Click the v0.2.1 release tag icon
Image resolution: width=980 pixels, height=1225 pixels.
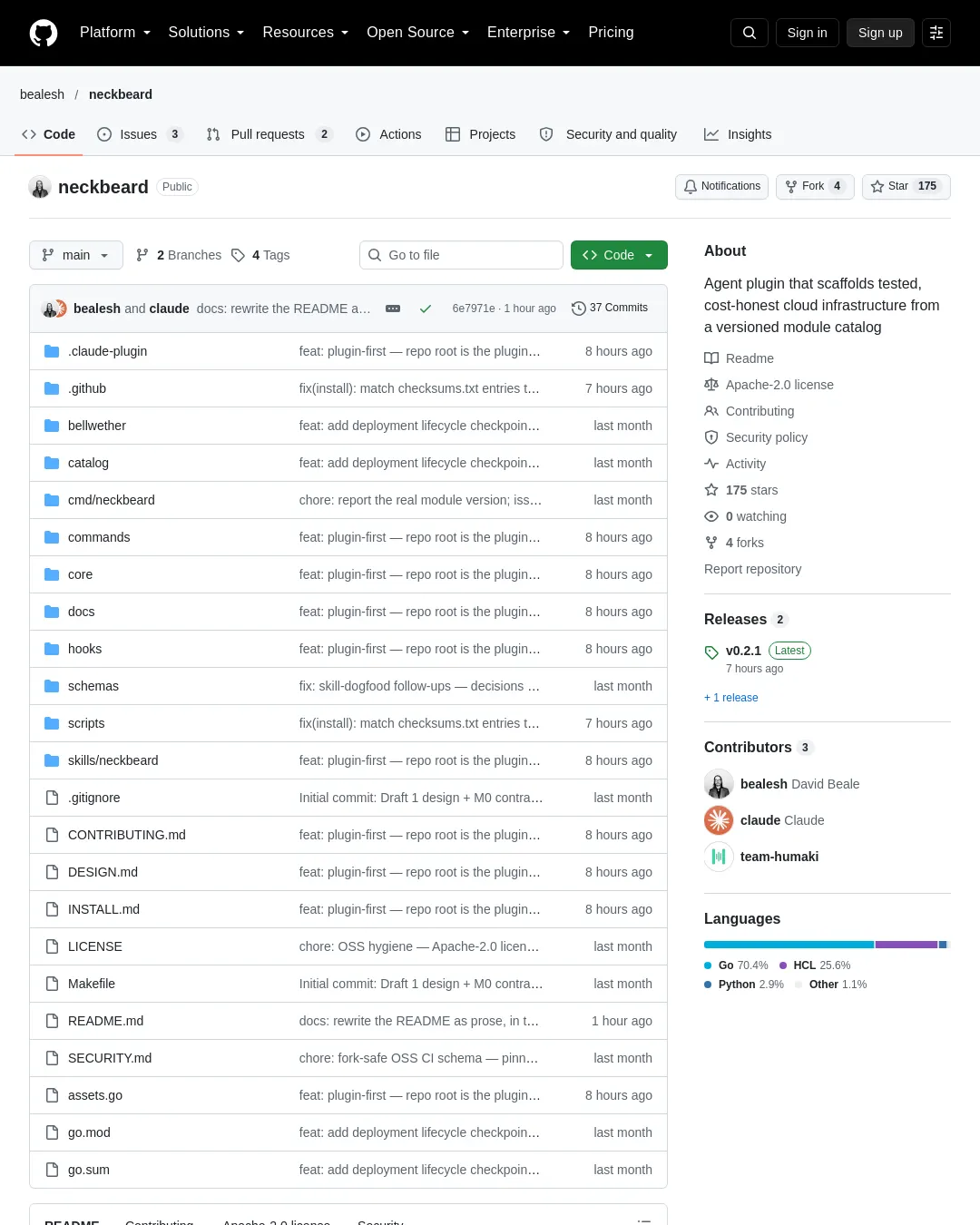pyautogui.click(x=711, y=652)
